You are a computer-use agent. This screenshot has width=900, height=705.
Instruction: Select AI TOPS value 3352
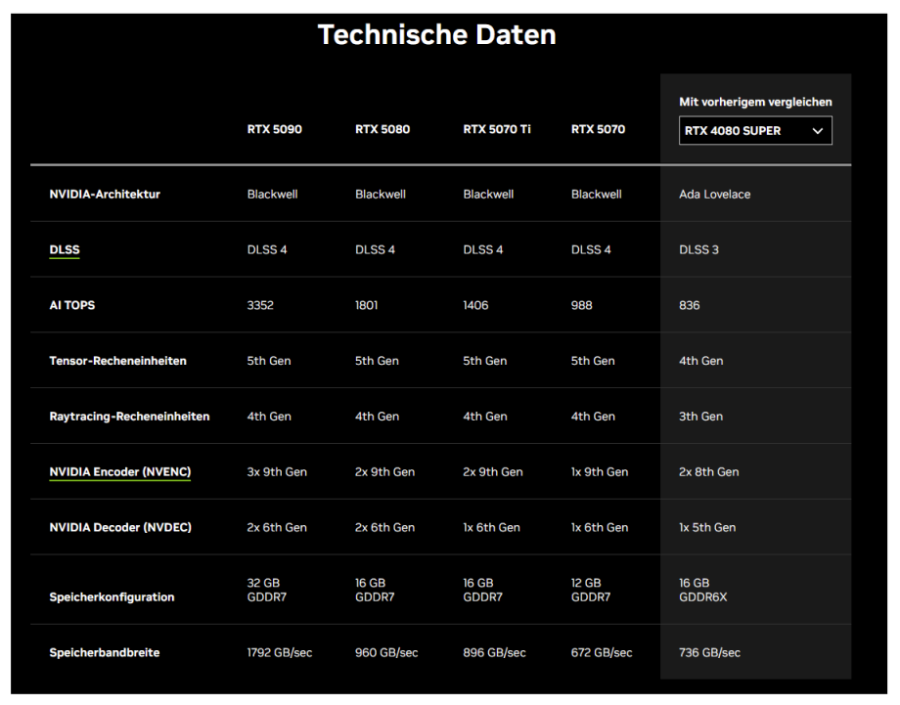click(260, 305)
